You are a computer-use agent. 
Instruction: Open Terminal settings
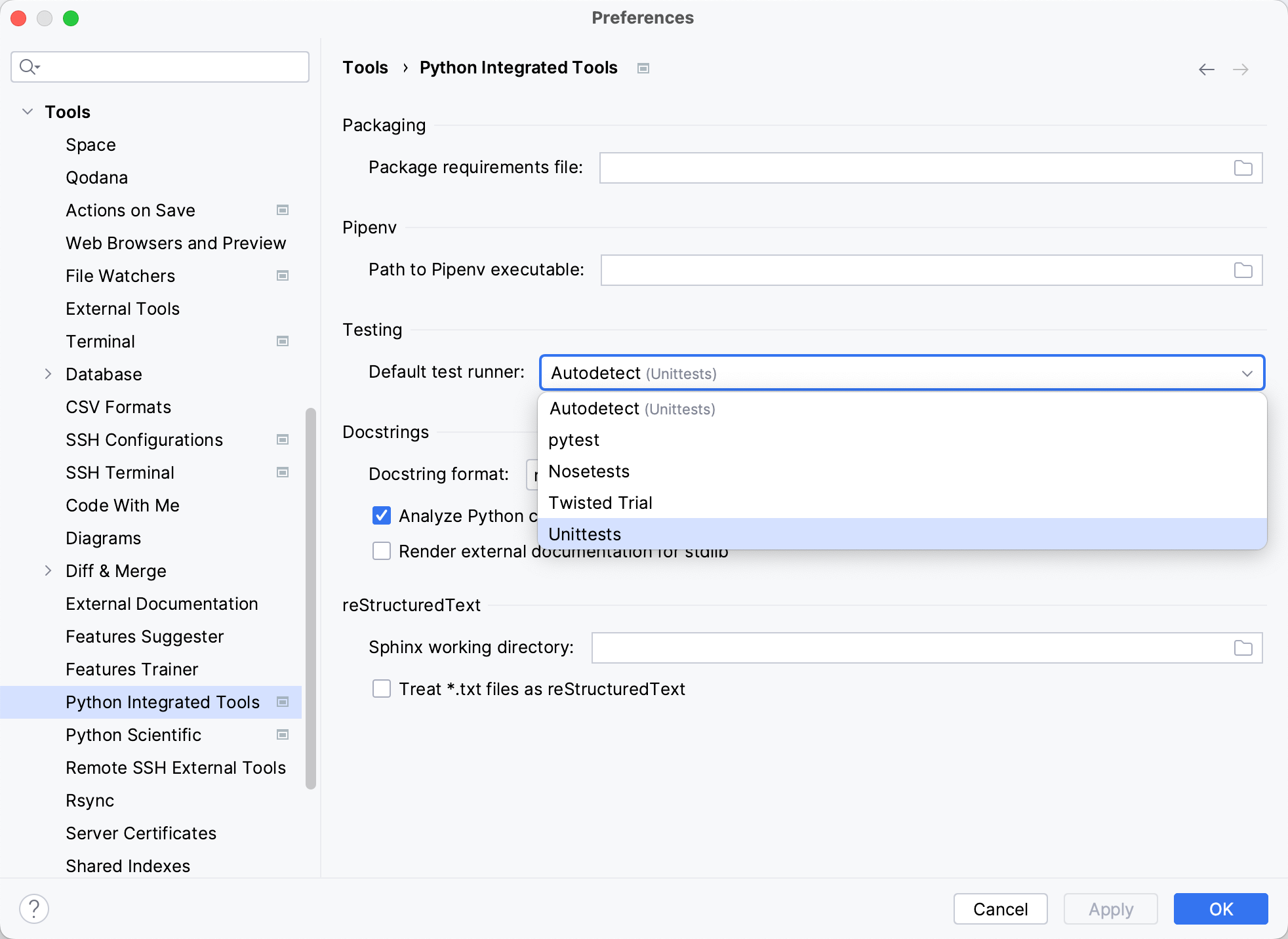pyautogui.click(x=100, y=341)
